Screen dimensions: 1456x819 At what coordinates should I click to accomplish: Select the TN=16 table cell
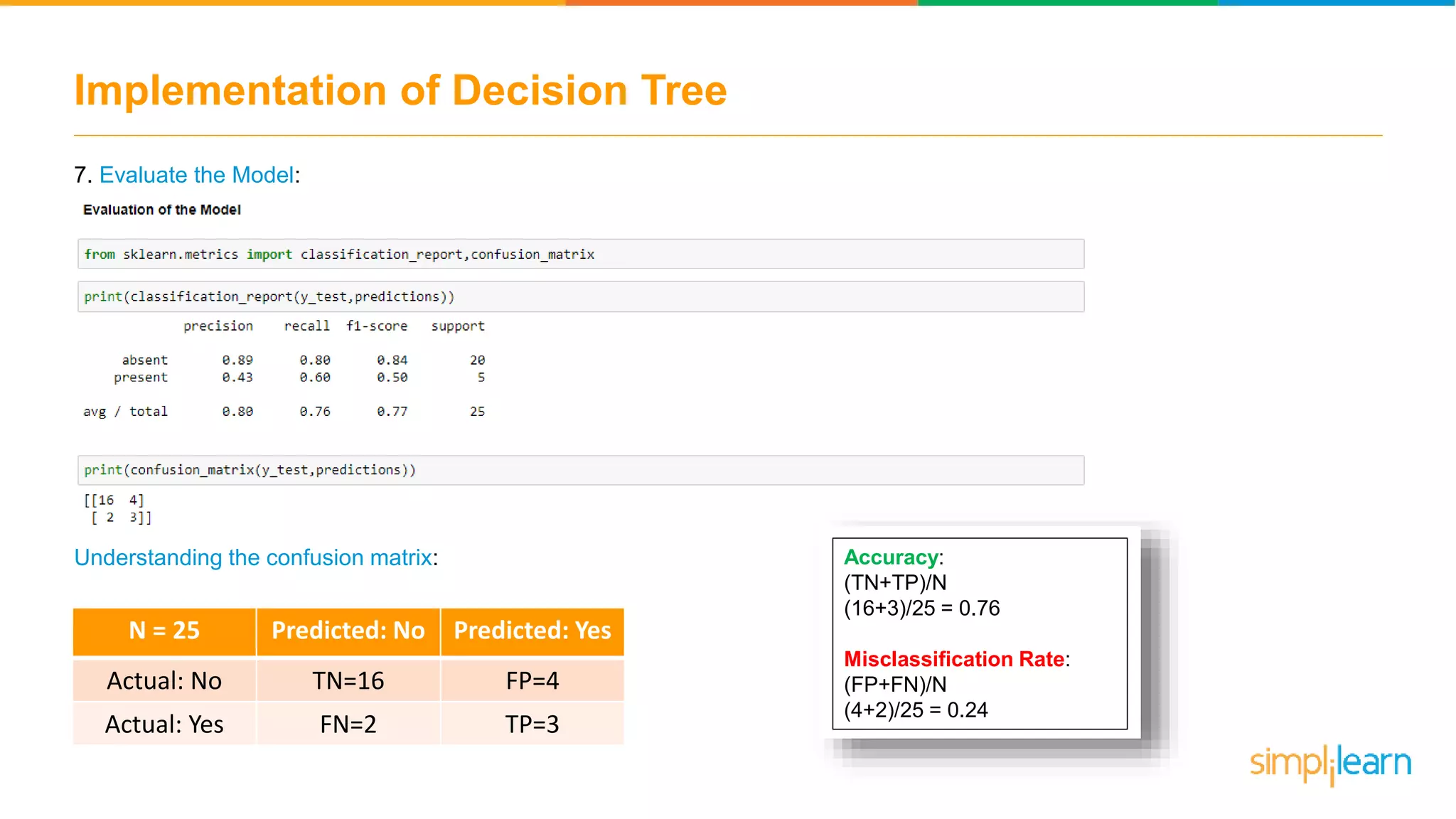pyautogui.click(x=348, y=680)
